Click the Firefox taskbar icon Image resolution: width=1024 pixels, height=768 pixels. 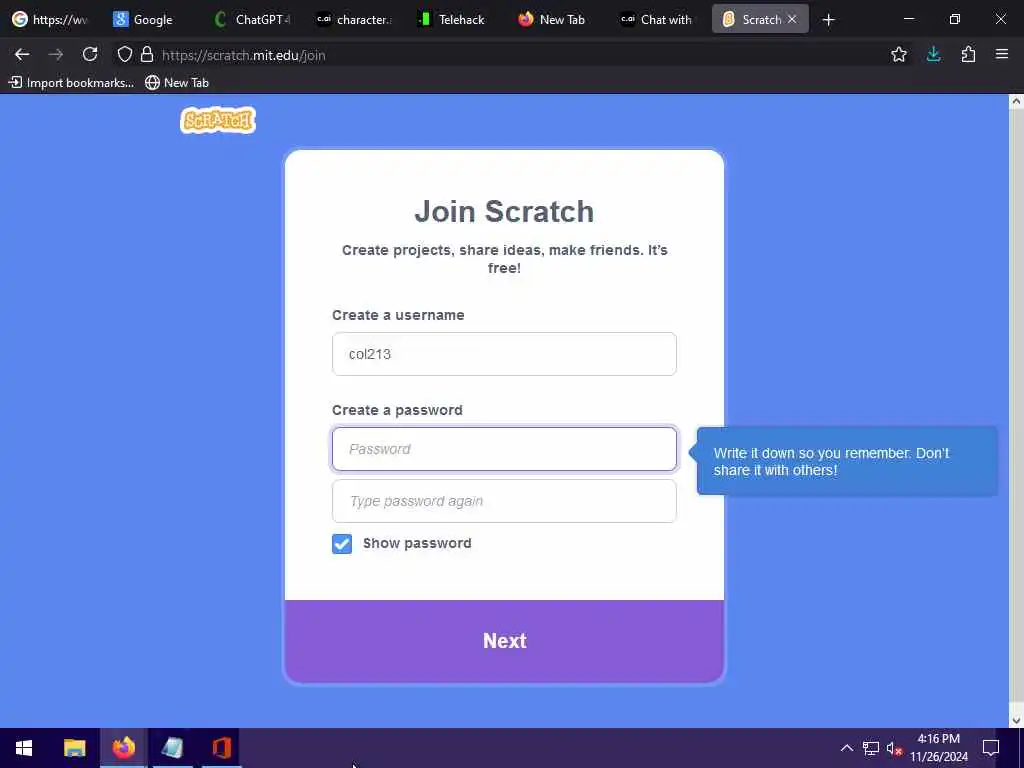click(x=123, y=748)
